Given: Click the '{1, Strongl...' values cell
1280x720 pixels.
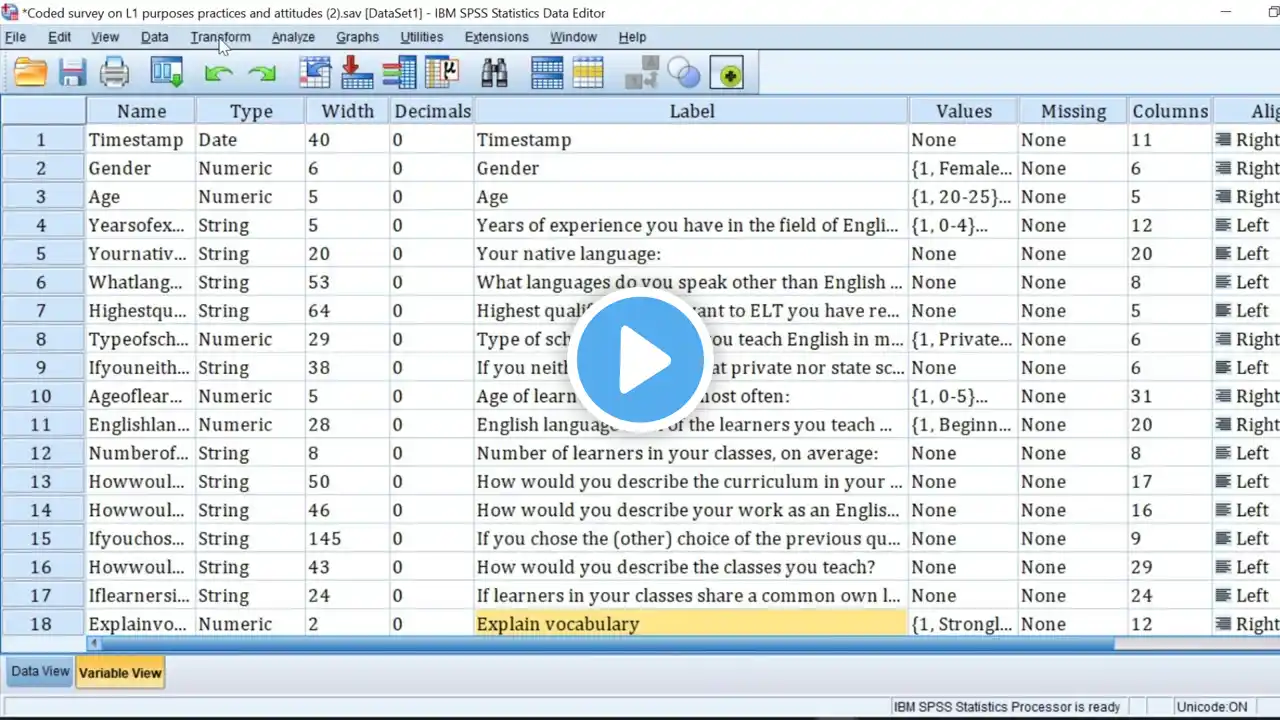Looking at the screenshot, I should click(x=964, y=624).
